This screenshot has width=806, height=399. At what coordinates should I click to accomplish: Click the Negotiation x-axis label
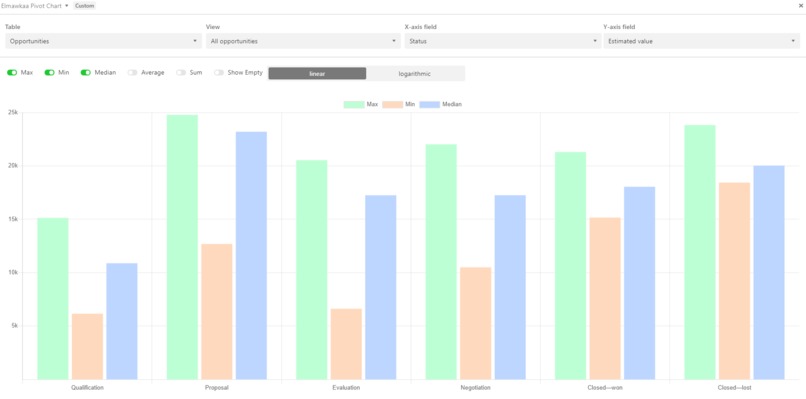tap(475, 388)
